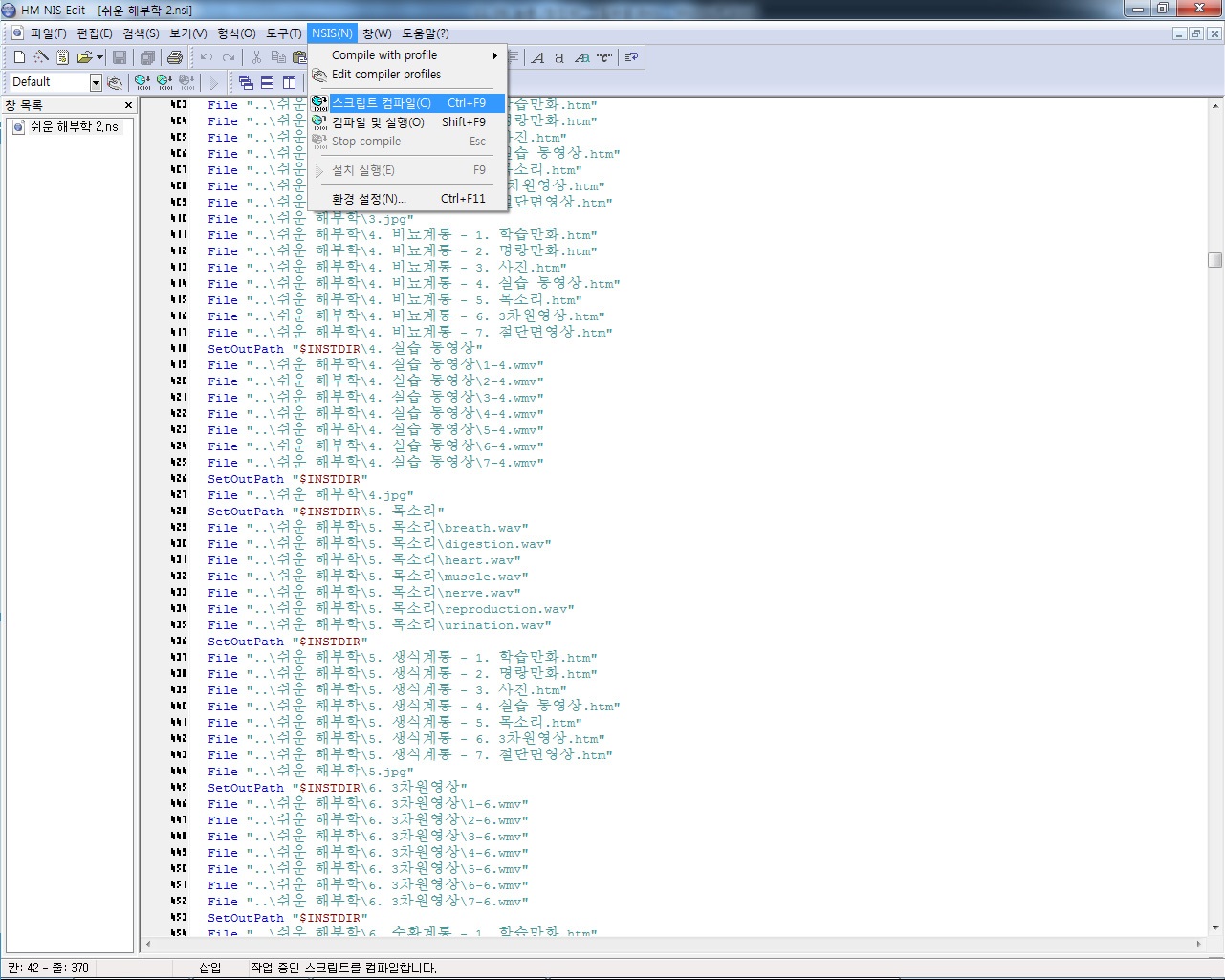This screenshot has width=1225, height=980.
Task: Click the Print icon
Action: point(174,57)
